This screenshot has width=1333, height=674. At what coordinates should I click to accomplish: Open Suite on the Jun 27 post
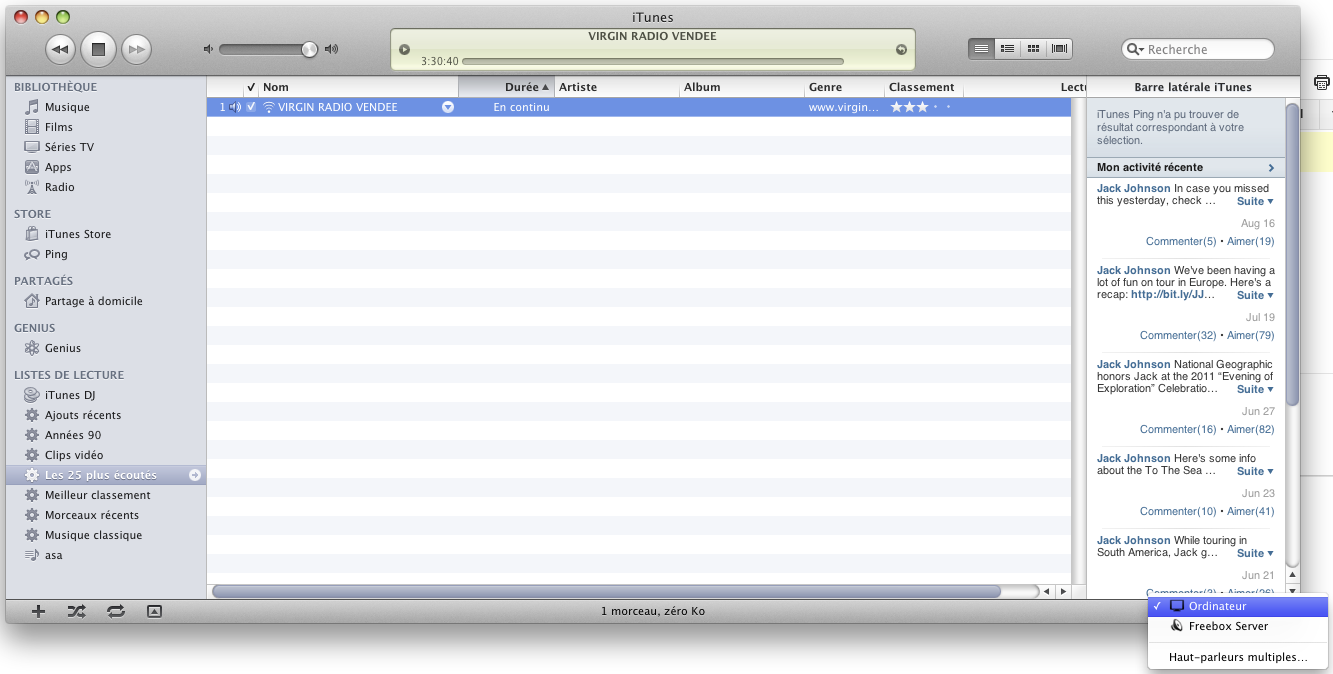(1255, 389)
